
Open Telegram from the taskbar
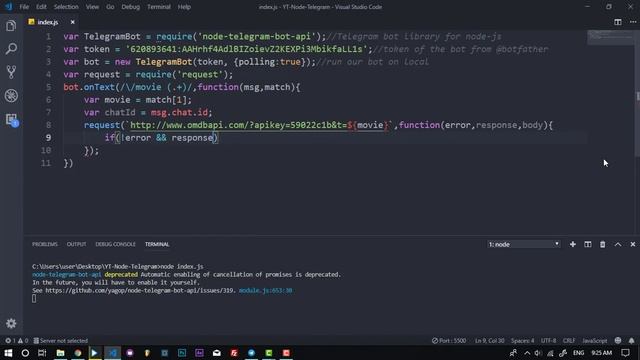(251, 353)
